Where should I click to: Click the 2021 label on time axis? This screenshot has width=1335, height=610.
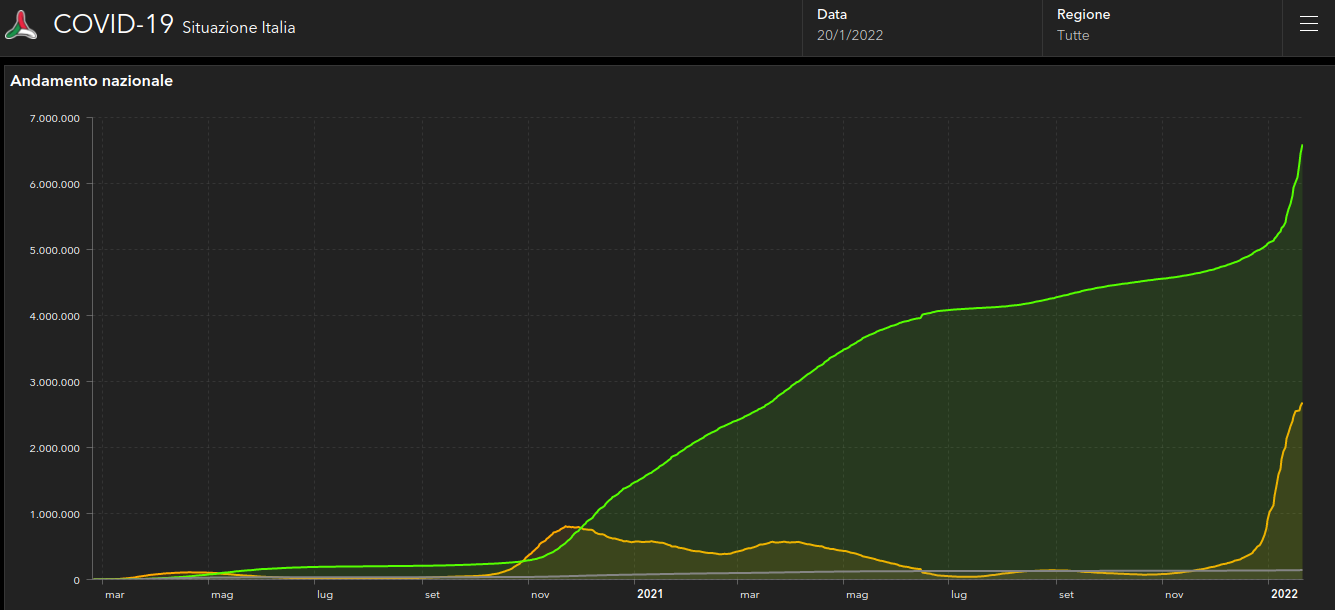650,594
